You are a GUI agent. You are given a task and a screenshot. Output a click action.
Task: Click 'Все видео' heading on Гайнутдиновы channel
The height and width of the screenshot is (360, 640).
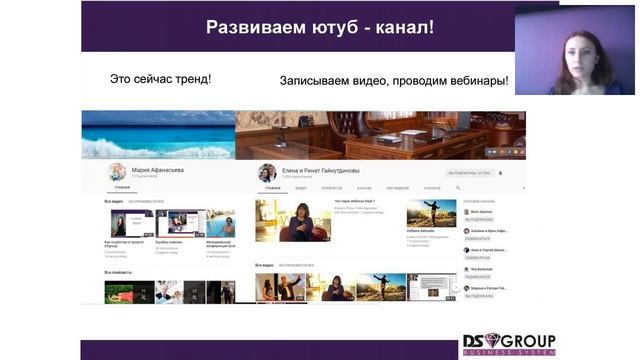[264, 265]
